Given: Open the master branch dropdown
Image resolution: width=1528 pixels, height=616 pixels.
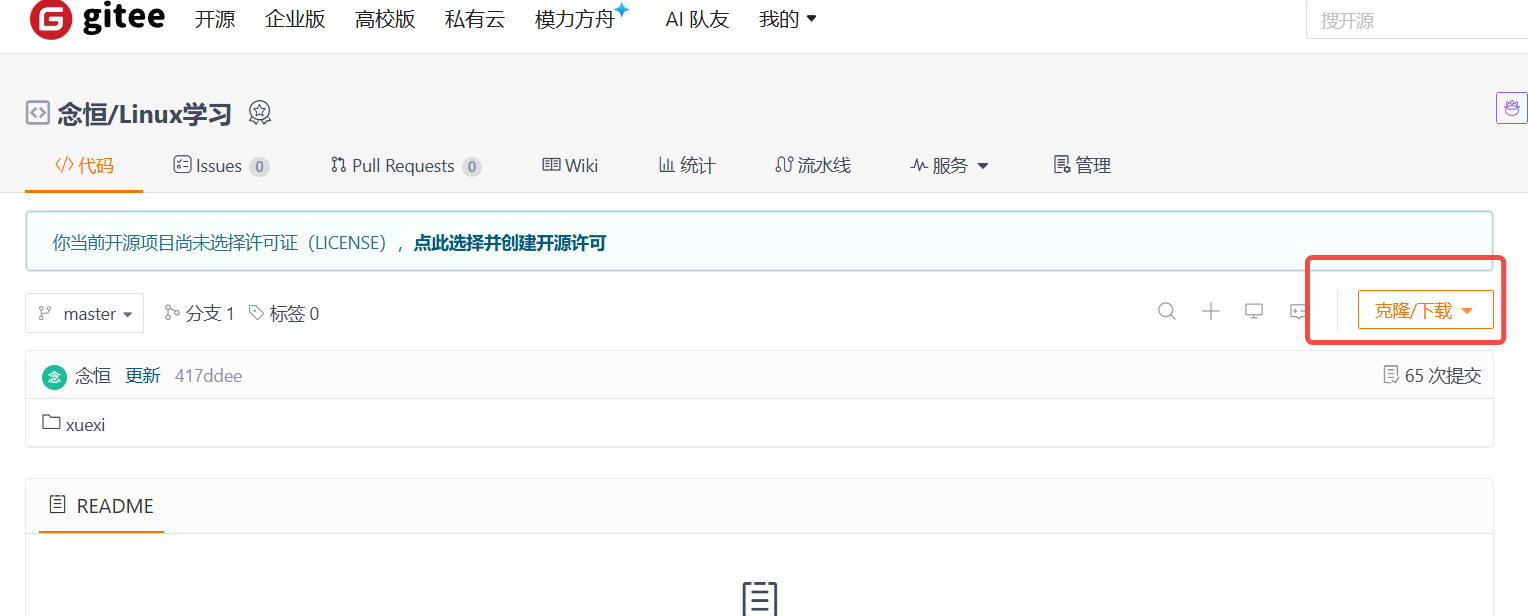Looking at the screenshot, I should (x=85, y=313).
